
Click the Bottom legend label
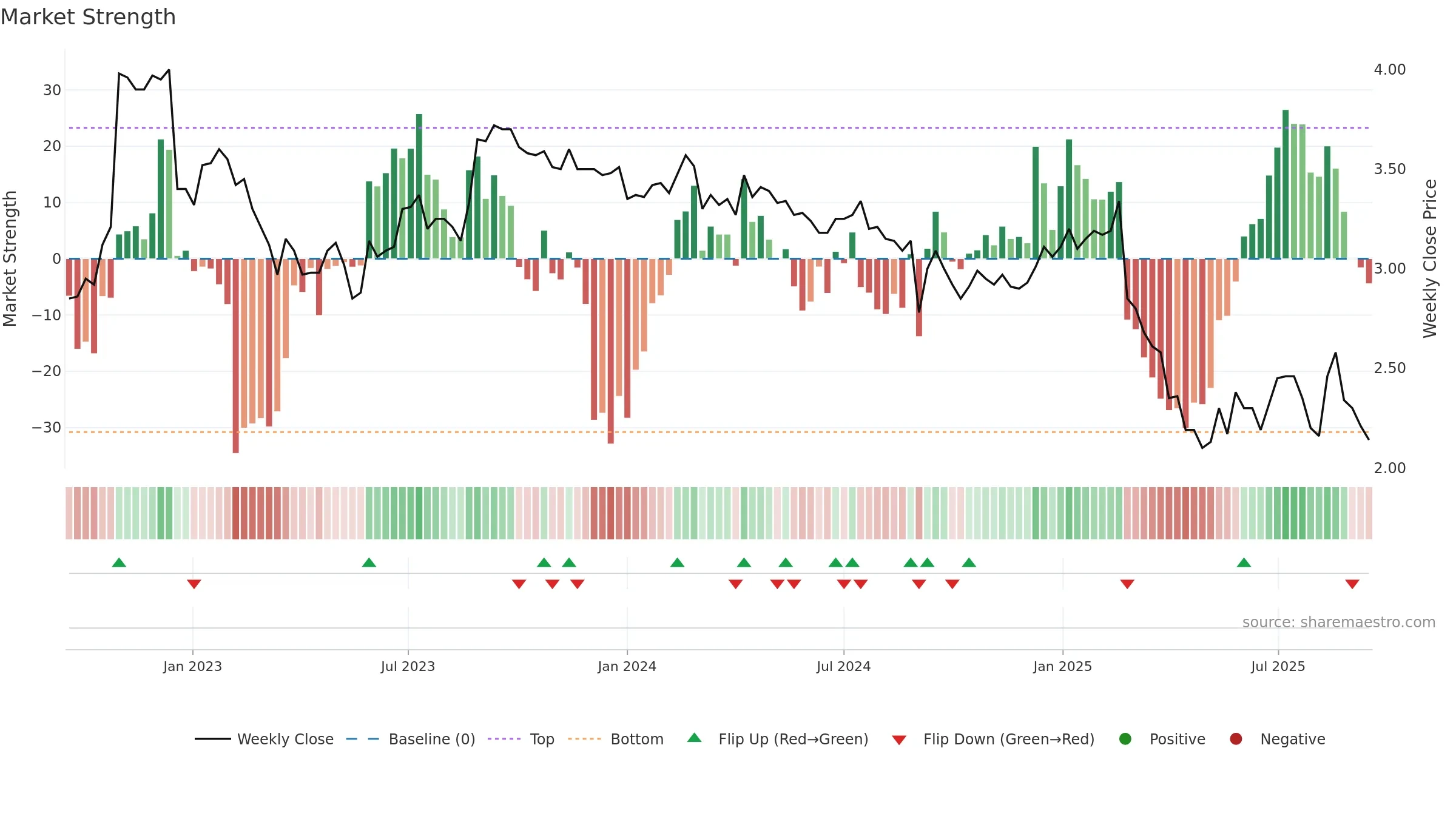[x=637, y=739]
